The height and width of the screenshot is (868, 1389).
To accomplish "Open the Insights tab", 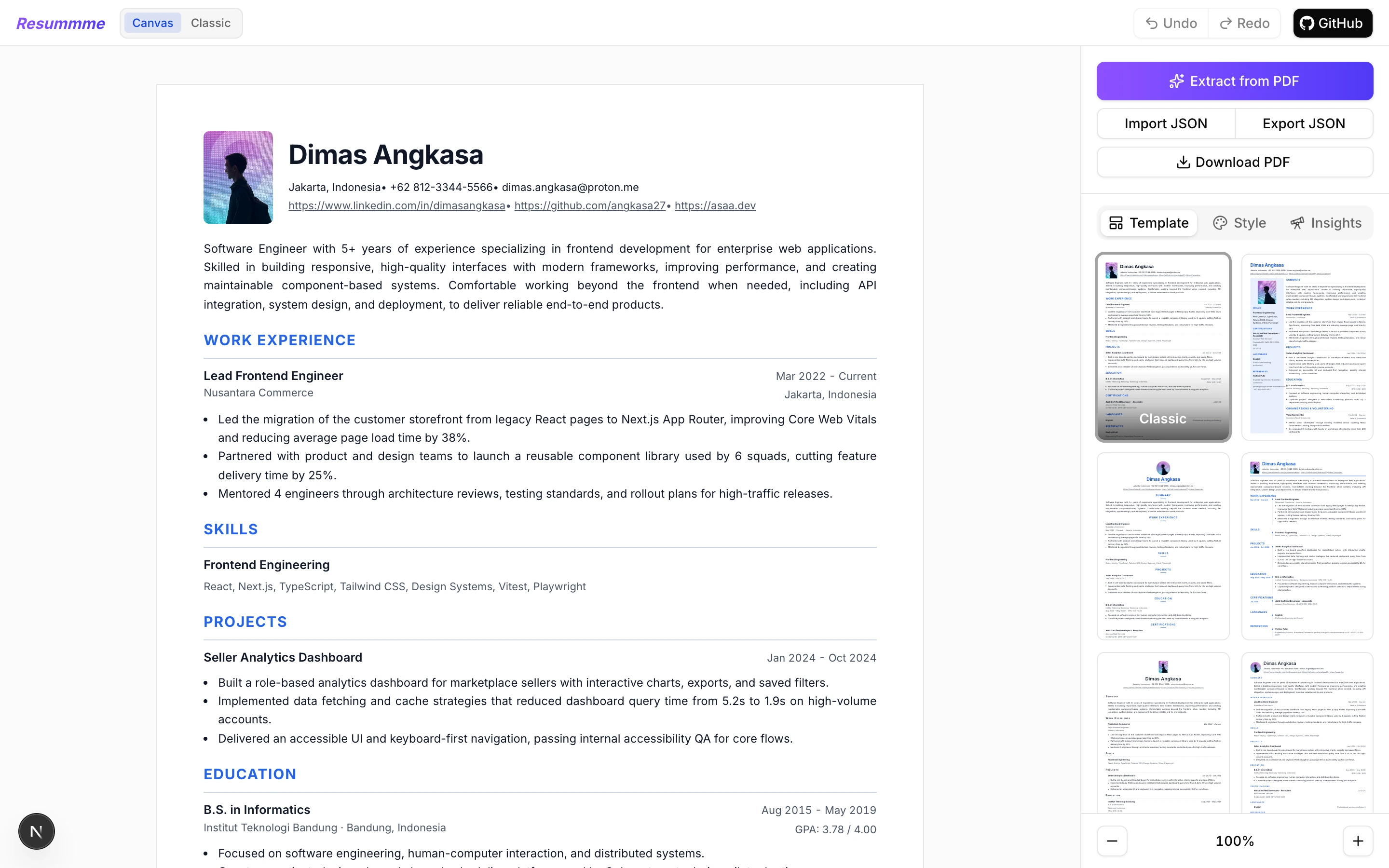I will pos(1325,223).
